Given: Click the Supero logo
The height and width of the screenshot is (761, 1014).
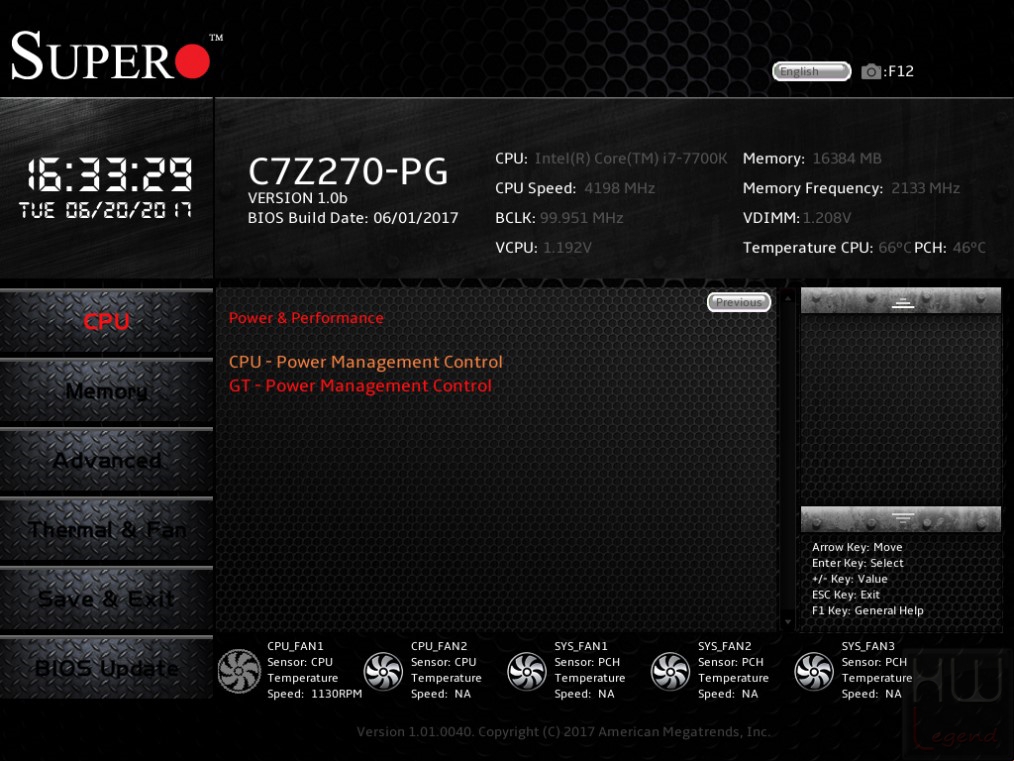Looking at the screenshot, I should click(116, 56).
